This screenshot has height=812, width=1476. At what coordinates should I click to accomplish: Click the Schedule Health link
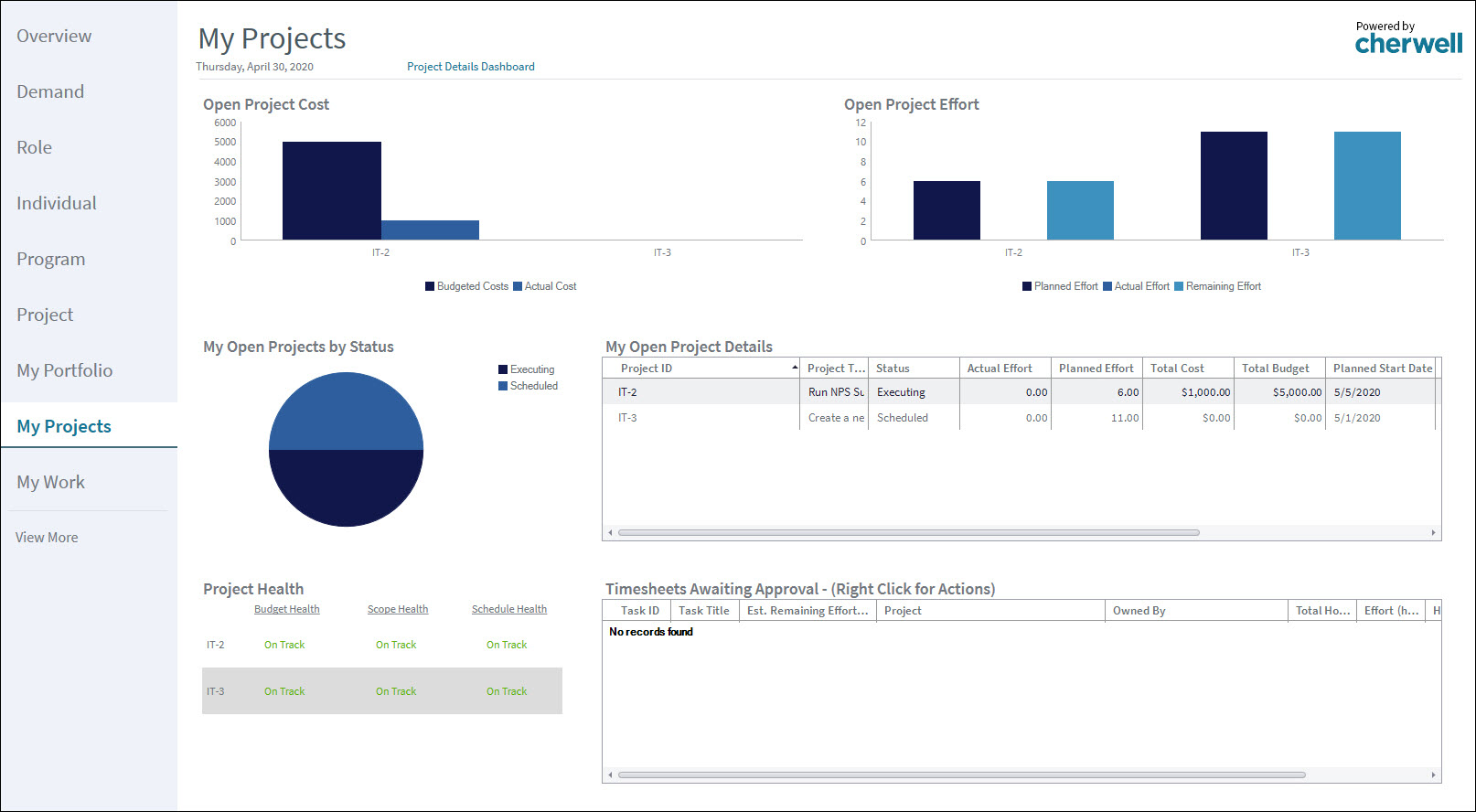[509, 609]
